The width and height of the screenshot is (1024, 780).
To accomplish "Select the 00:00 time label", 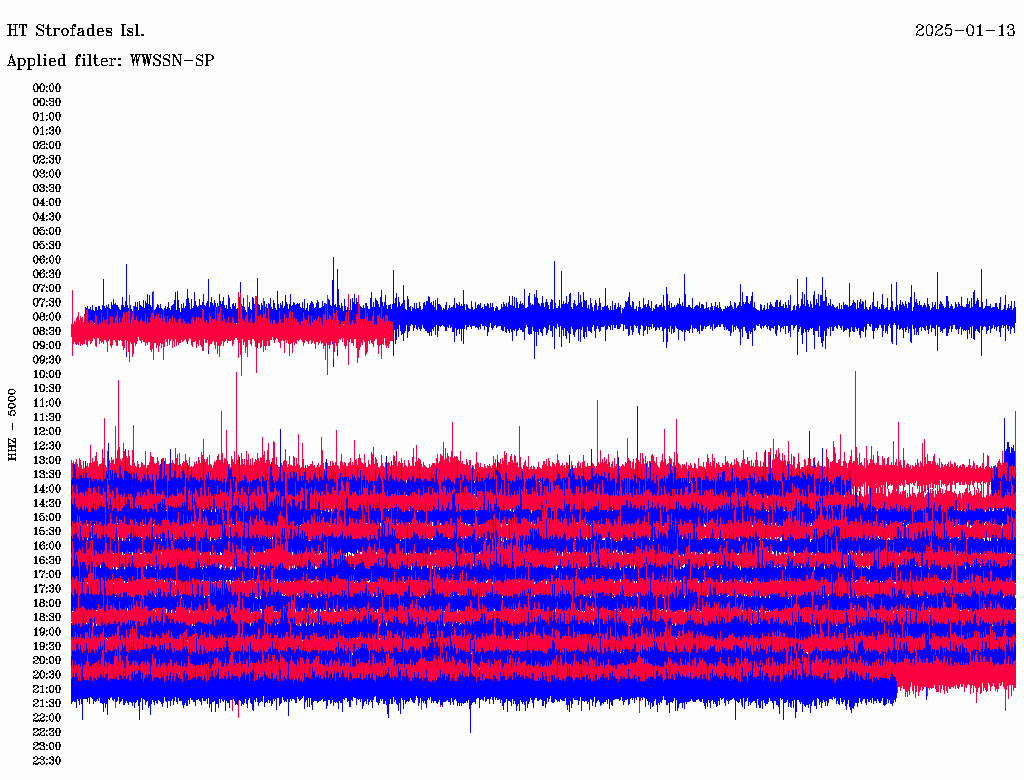I will pos(47,88).
